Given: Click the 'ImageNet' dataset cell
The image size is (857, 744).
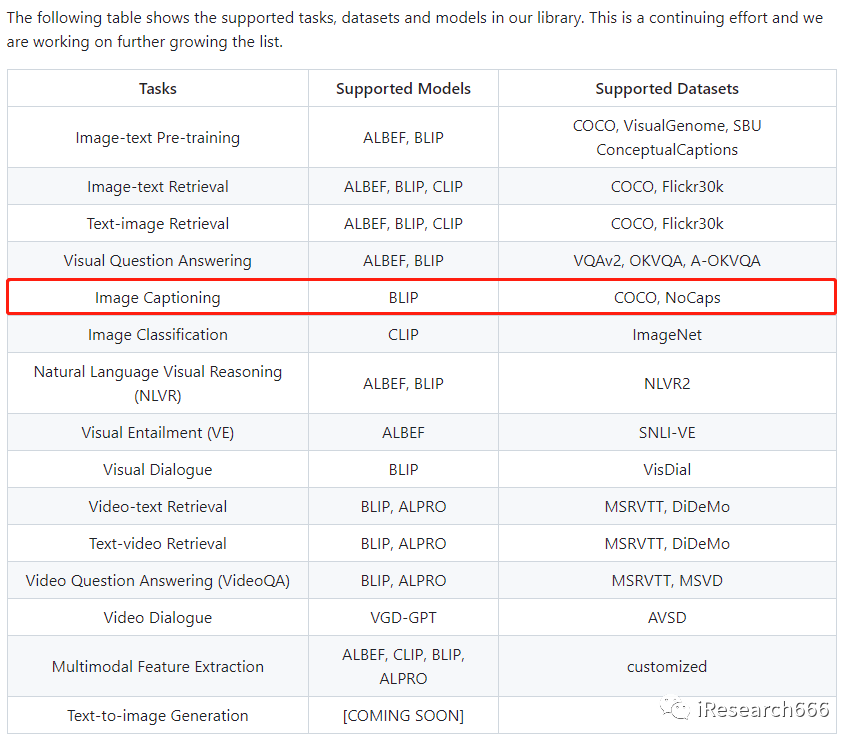Looking at the screenshot, I should coord(667,335).
